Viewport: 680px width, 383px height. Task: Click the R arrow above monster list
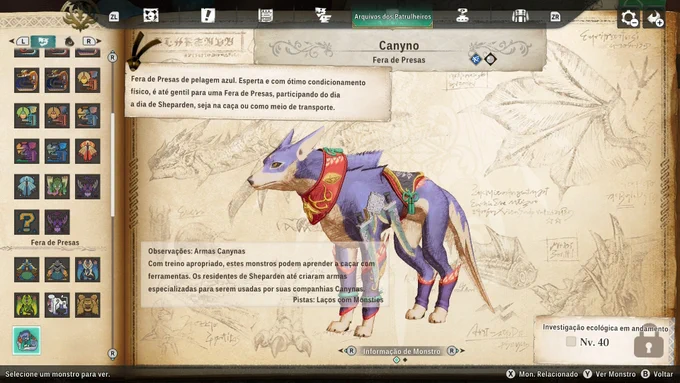click(92, 42)
